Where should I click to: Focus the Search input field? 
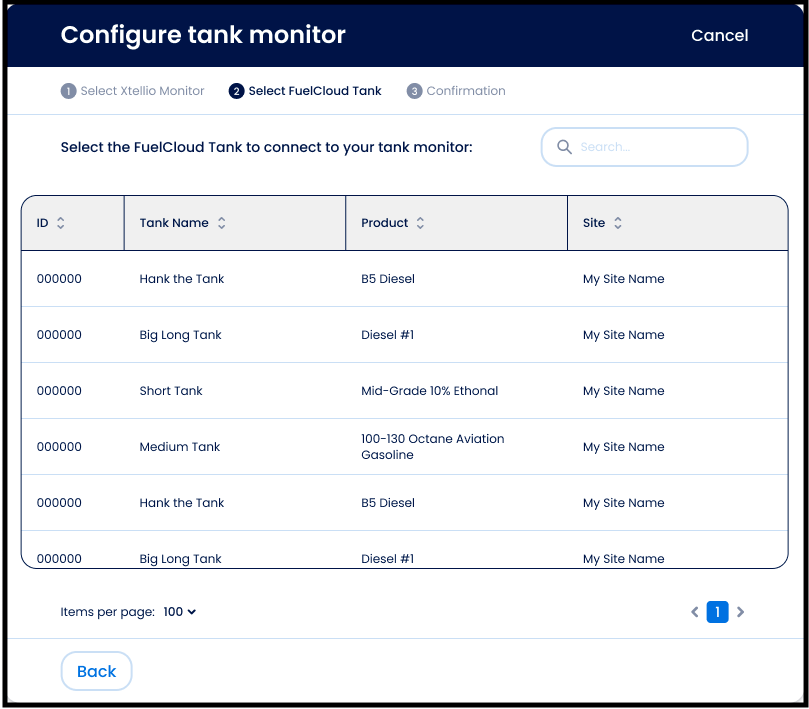pyautogui.click(x=655, y=147)
